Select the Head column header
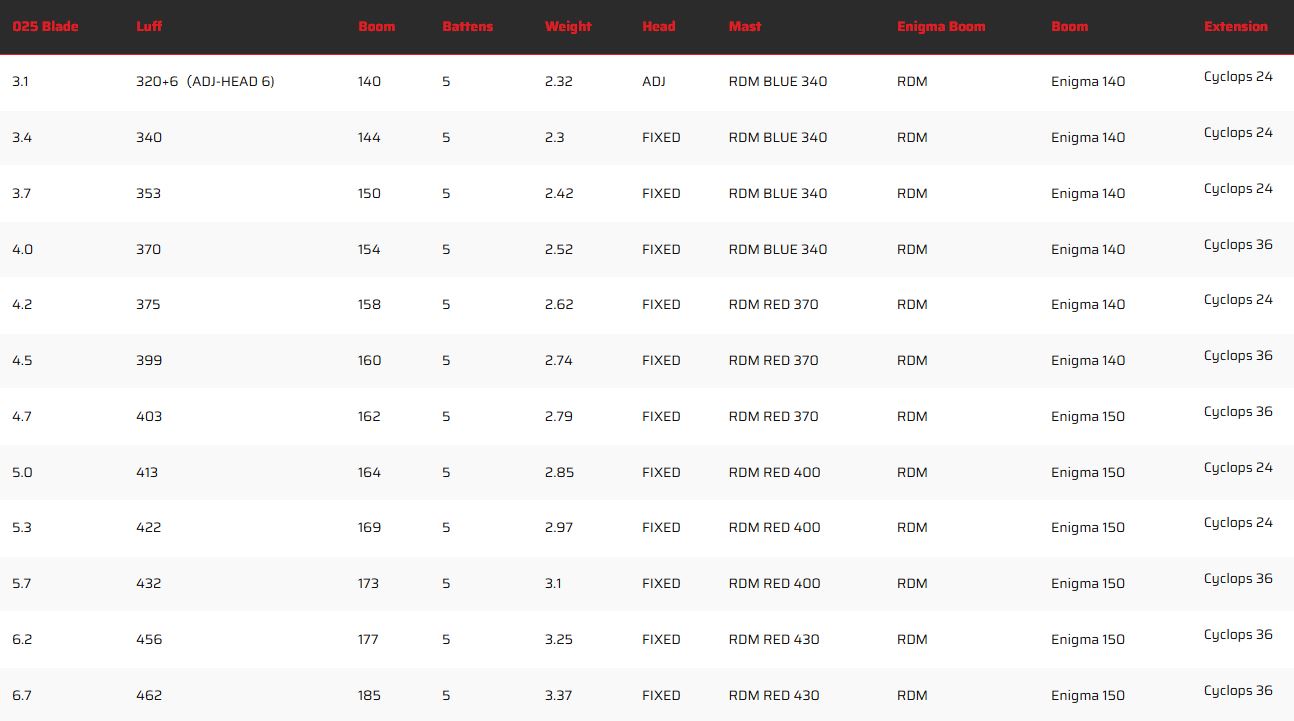Image resolution: width=1294 pixels, height=721 pixels. (658, 26)
